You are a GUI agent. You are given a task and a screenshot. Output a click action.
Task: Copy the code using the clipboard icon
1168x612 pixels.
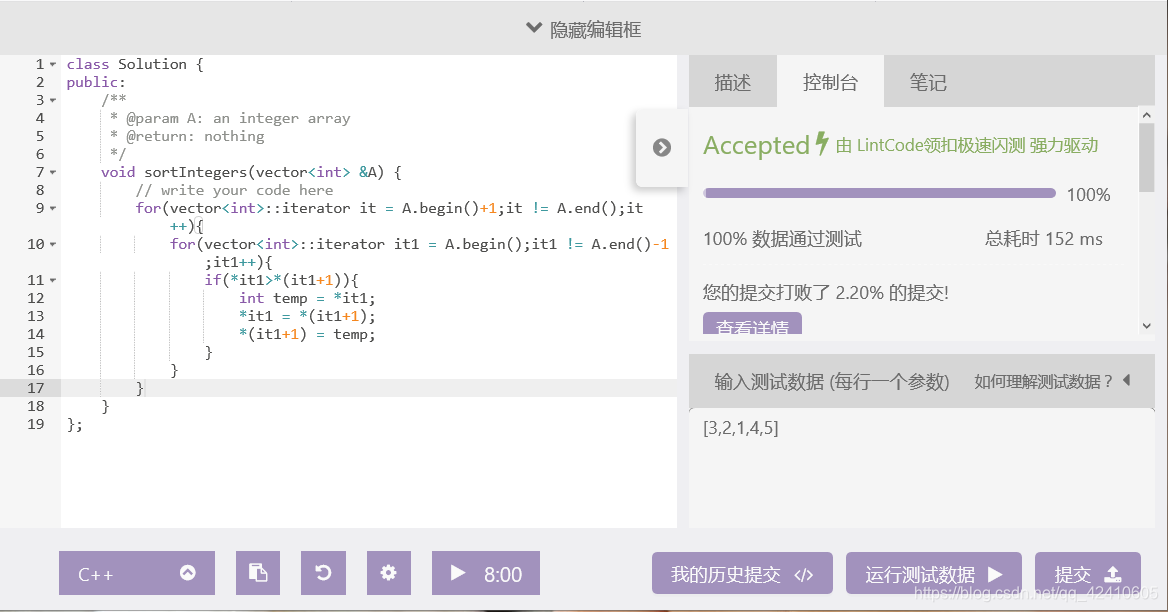[258, 573]
